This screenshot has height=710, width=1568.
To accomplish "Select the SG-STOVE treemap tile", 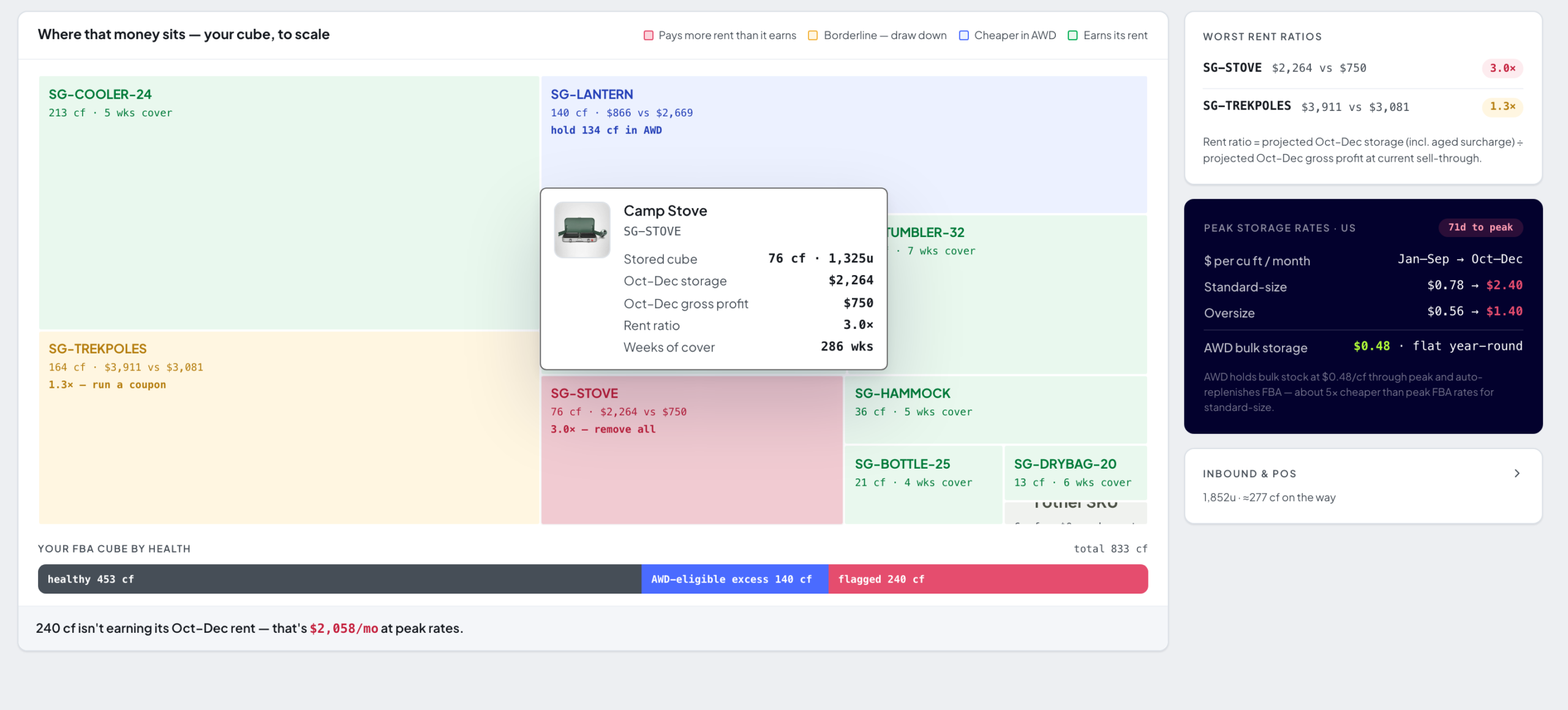I will point(692,450).
